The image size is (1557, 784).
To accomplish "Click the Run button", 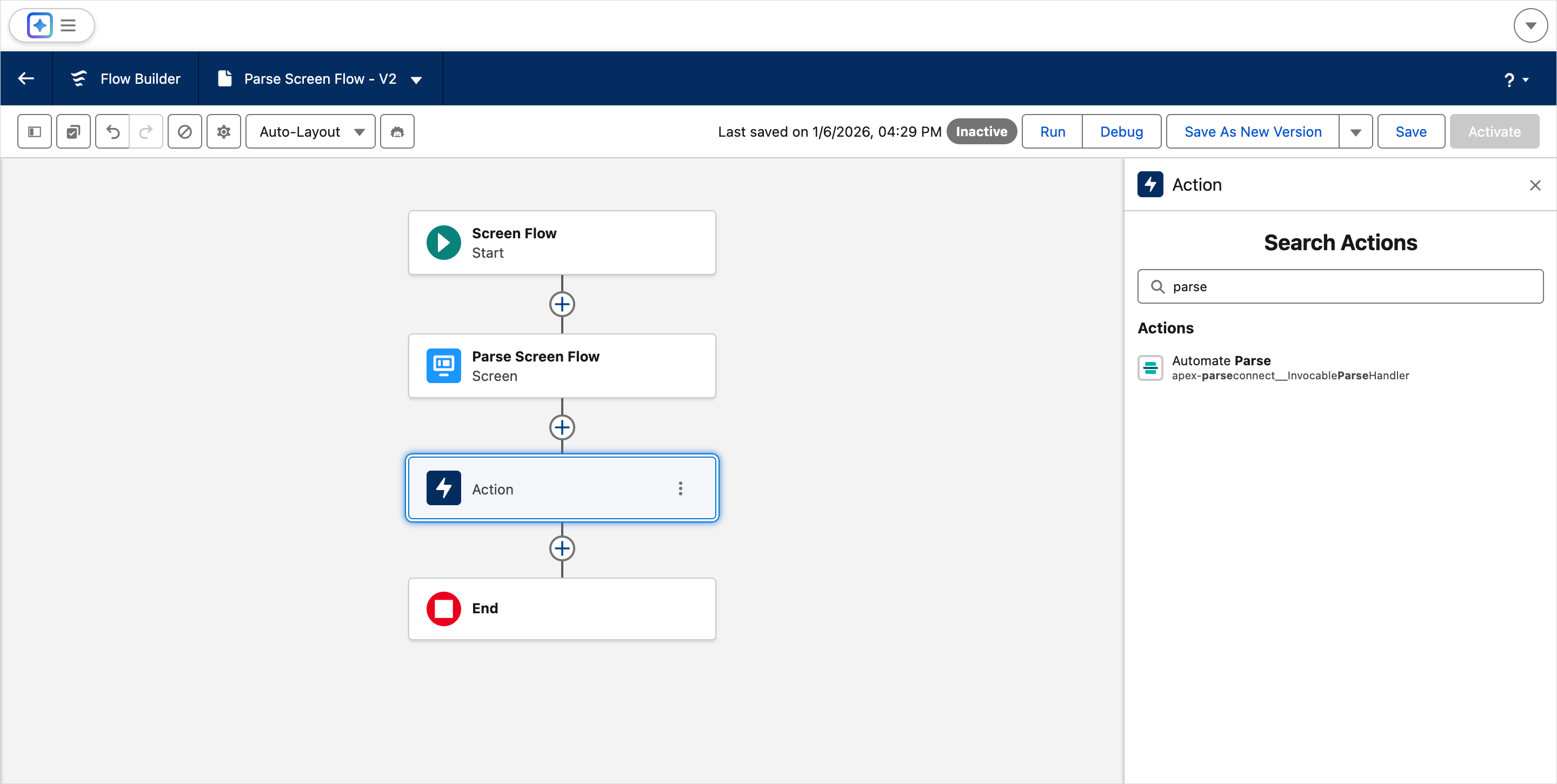I will click(1052, 132).
